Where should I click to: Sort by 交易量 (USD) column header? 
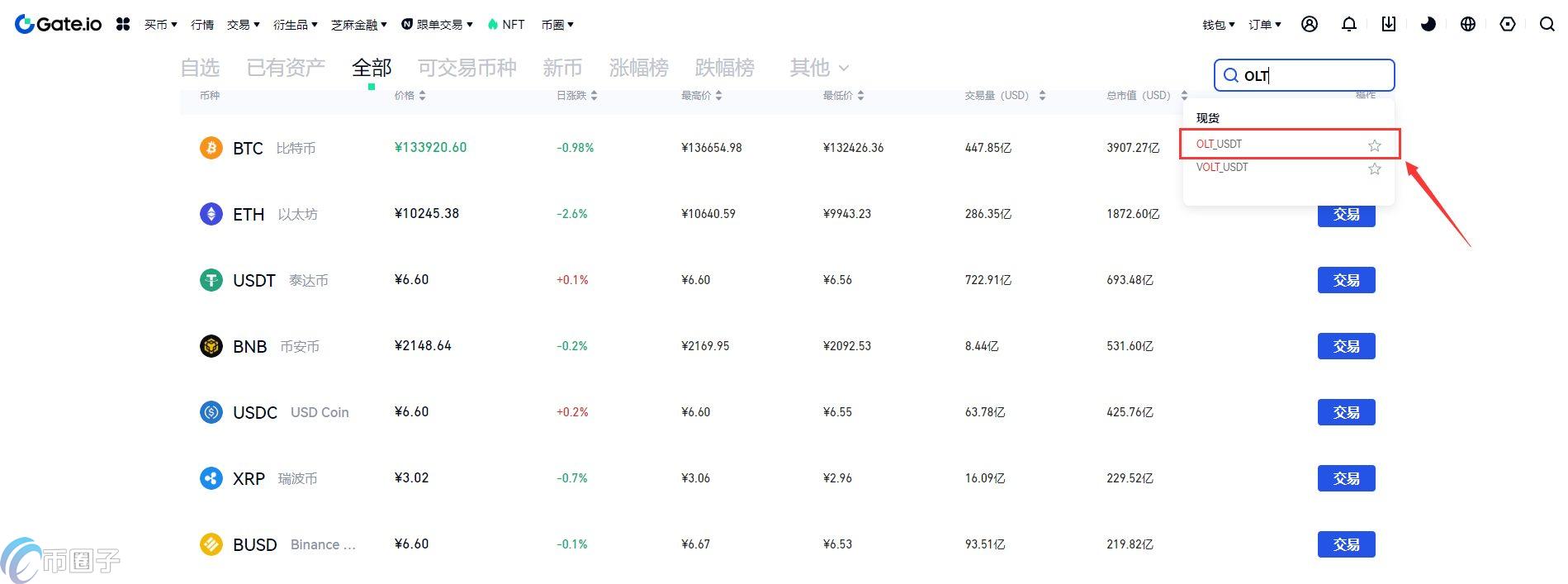pyautogui.click(x=1006, y=96)
